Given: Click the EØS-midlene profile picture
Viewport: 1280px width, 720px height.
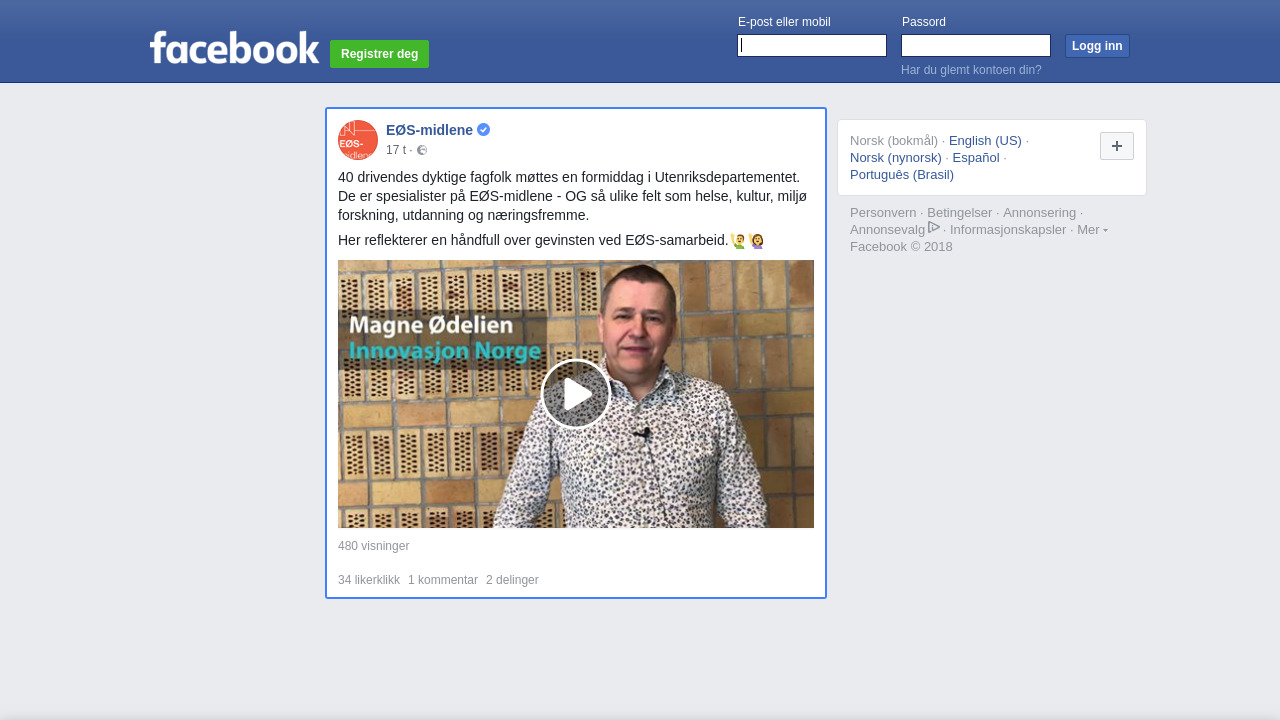Looking at the screenshot, I should [x=358, y=140].
